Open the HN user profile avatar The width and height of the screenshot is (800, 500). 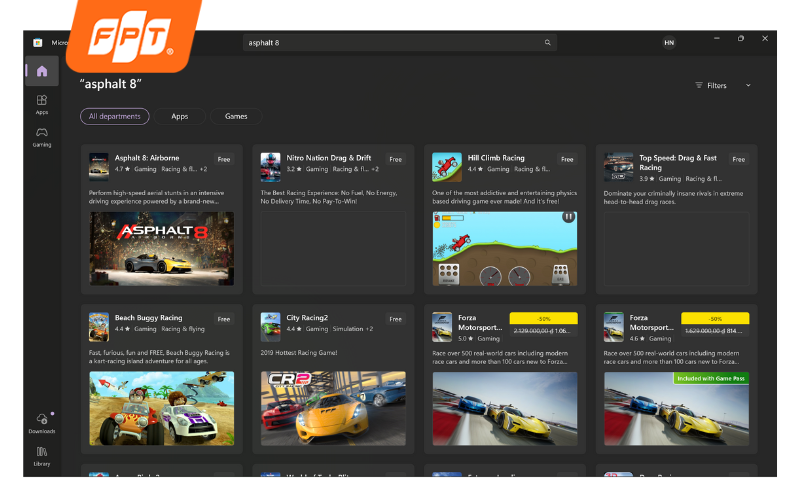click(668, 43)
